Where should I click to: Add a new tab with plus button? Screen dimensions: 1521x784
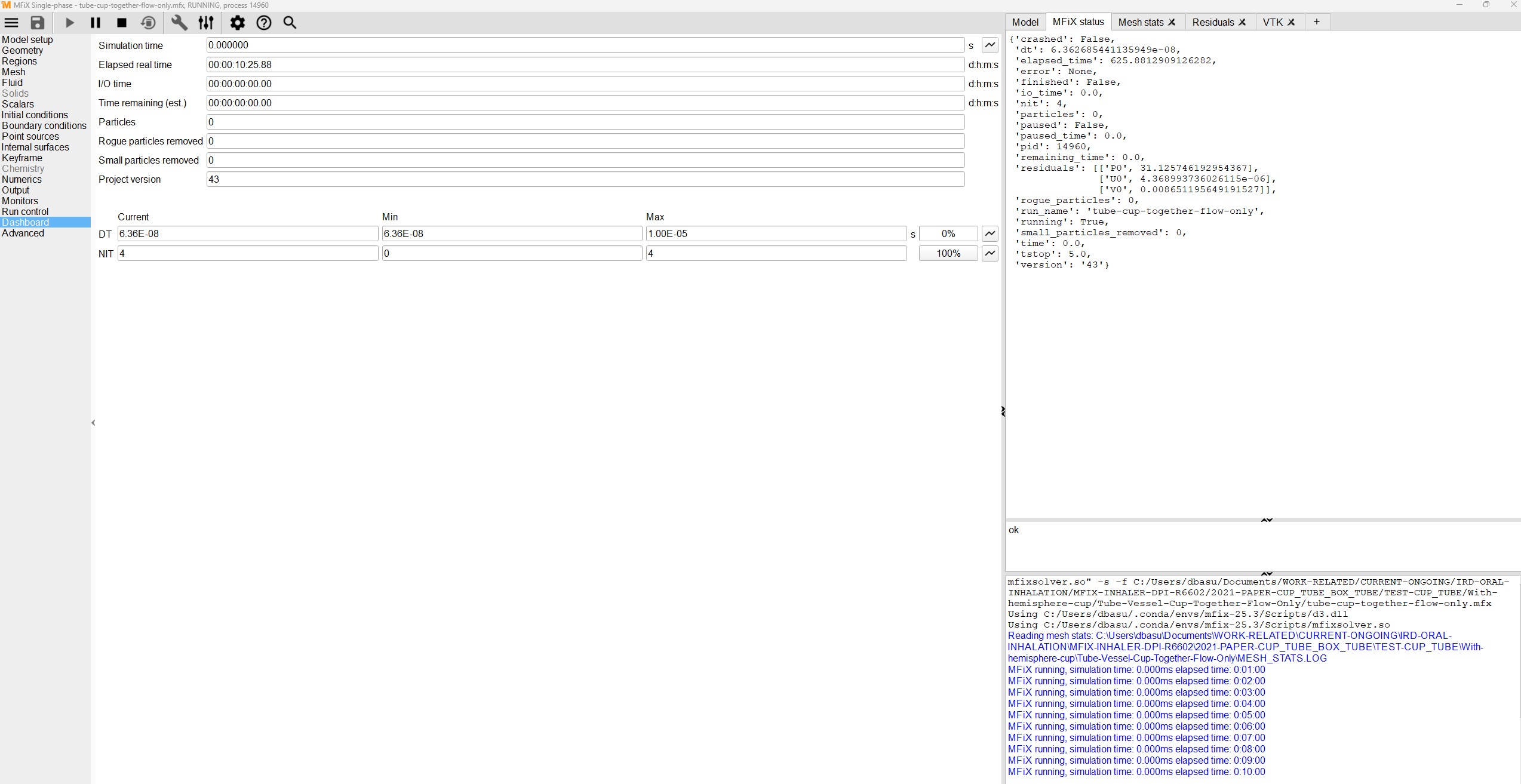tap(1316, 22)
